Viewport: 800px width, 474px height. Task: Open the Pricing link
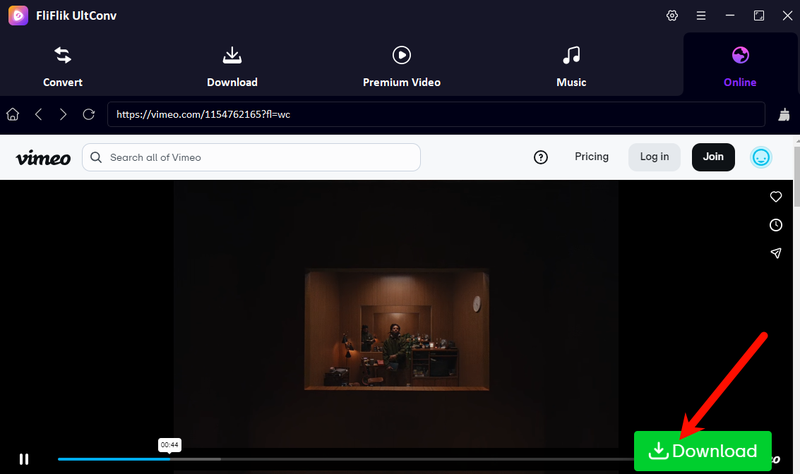(591, 157)
